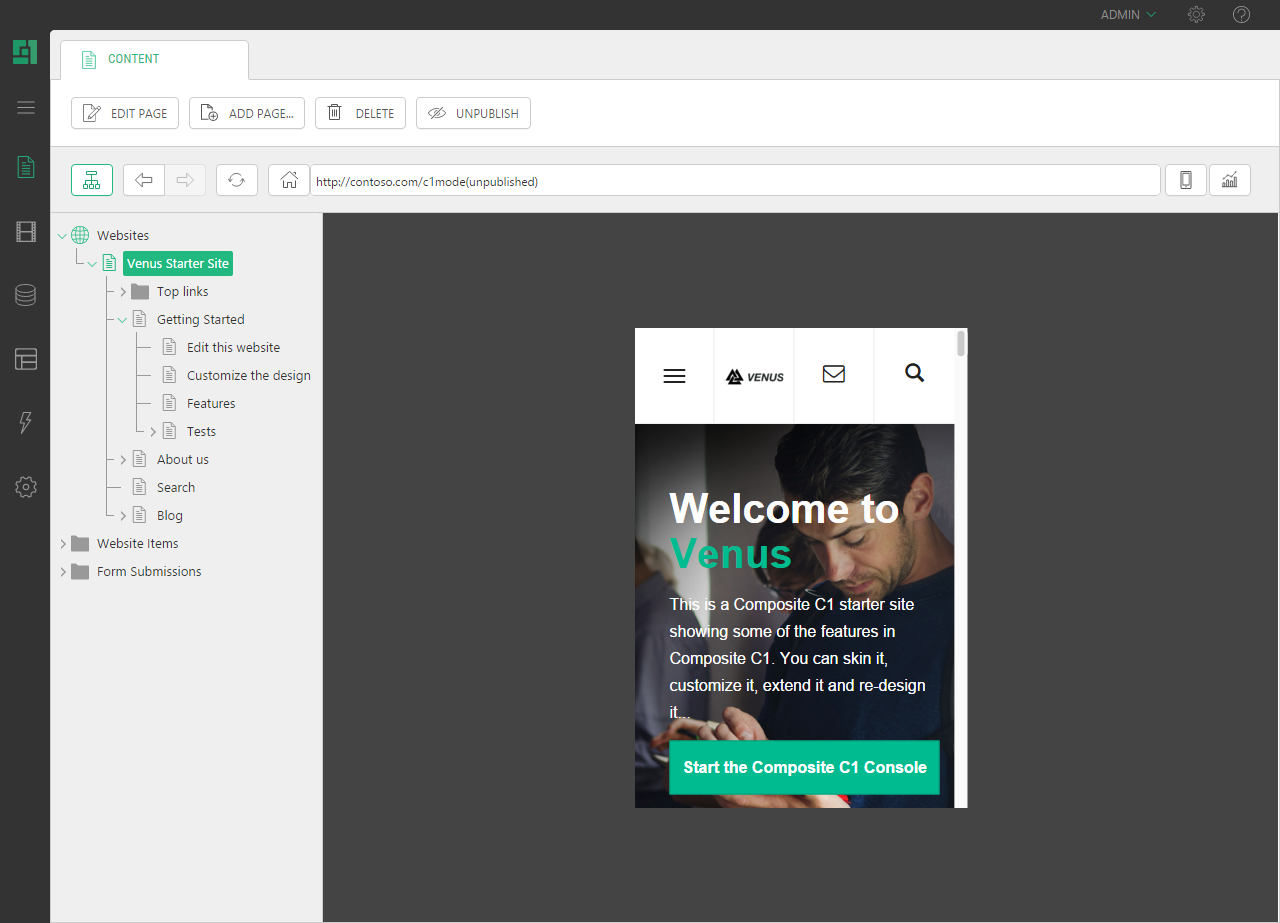The width and height of the screenshot is (1280, 923).
Task: Toggle Unpublish for the current page
Action: 473,113
